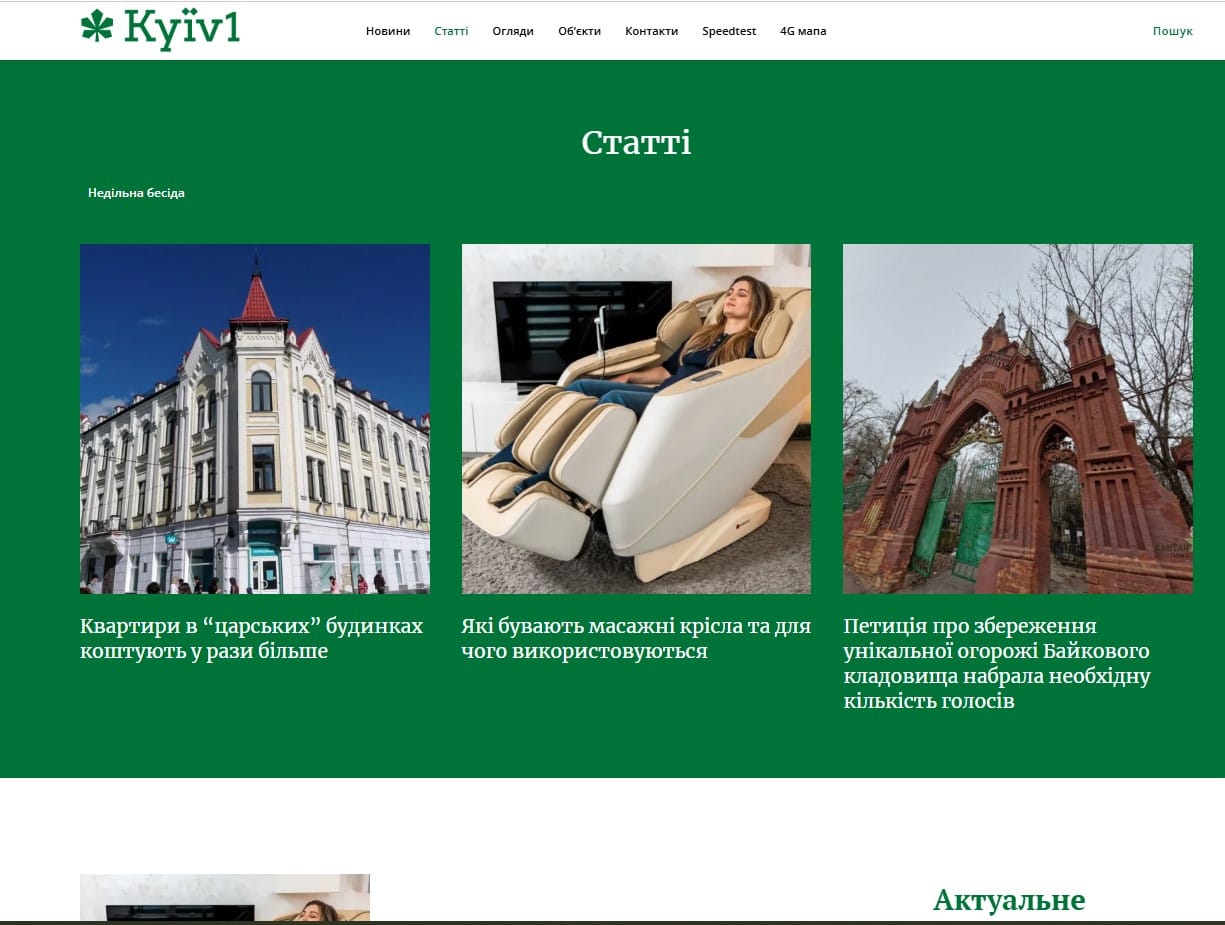This screenshot has height=925, width=1225.
Task: Go to the Огляди section
Action: click(x=513, y=31)
